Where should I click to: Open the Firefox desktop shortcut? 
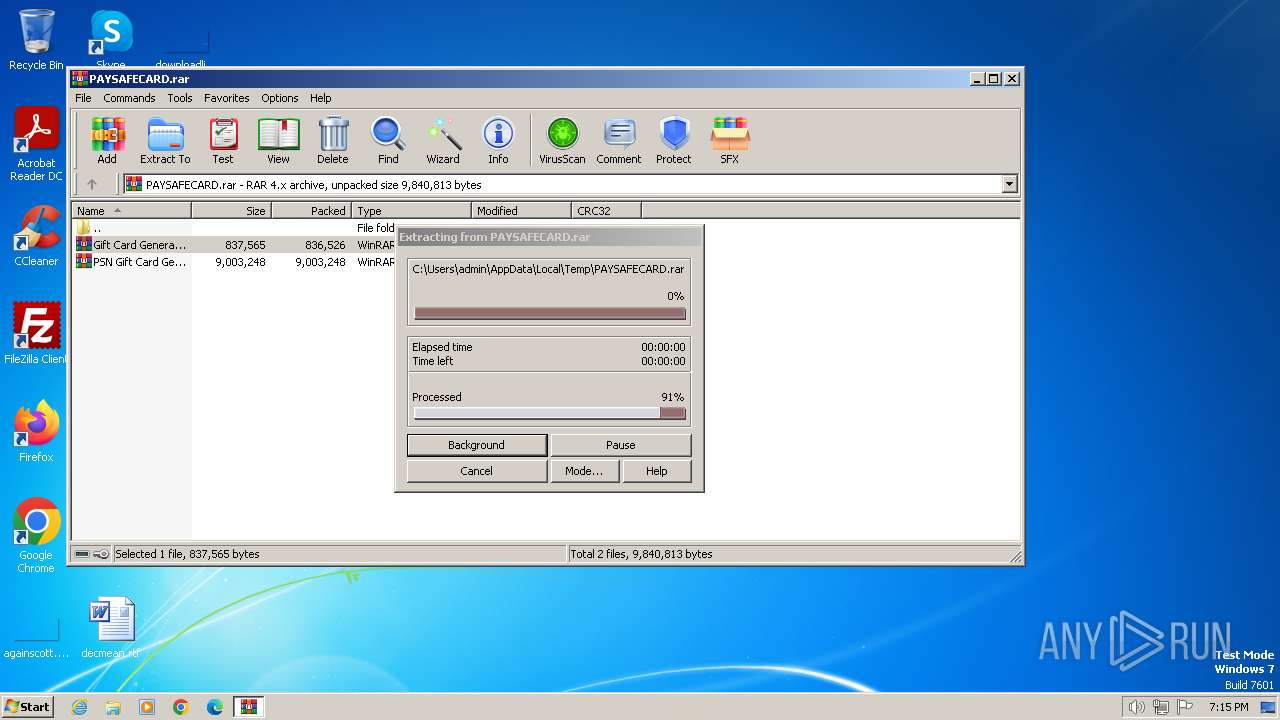pyautogui.click(x=36, y=431)
